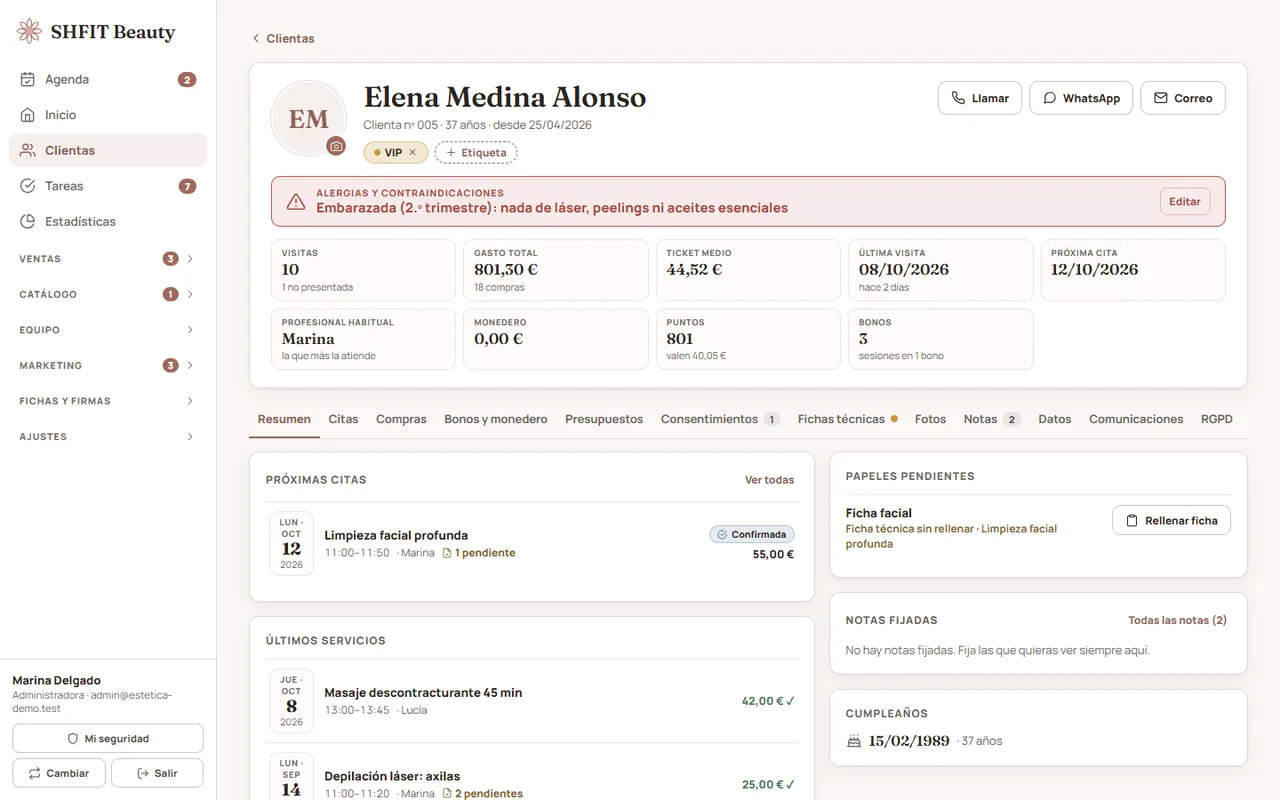Image resolution: width=1280 pixels, height=800 pixels.
Task: Click the Confirmada status badge
Action: point(752,535)
